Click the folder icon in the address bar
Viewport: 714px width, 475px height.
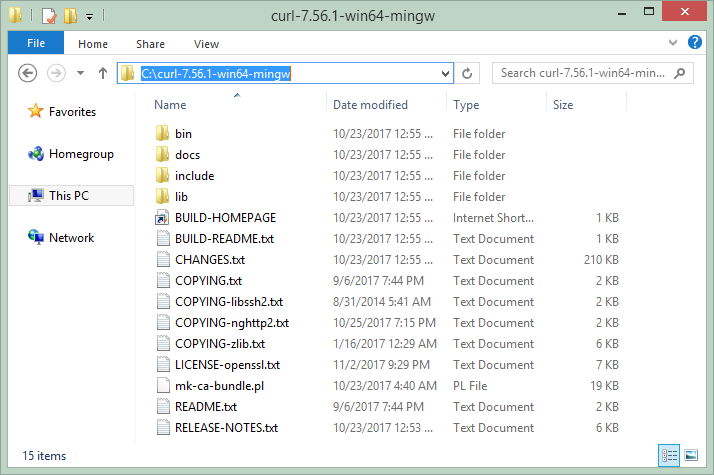tap(128, 73)
